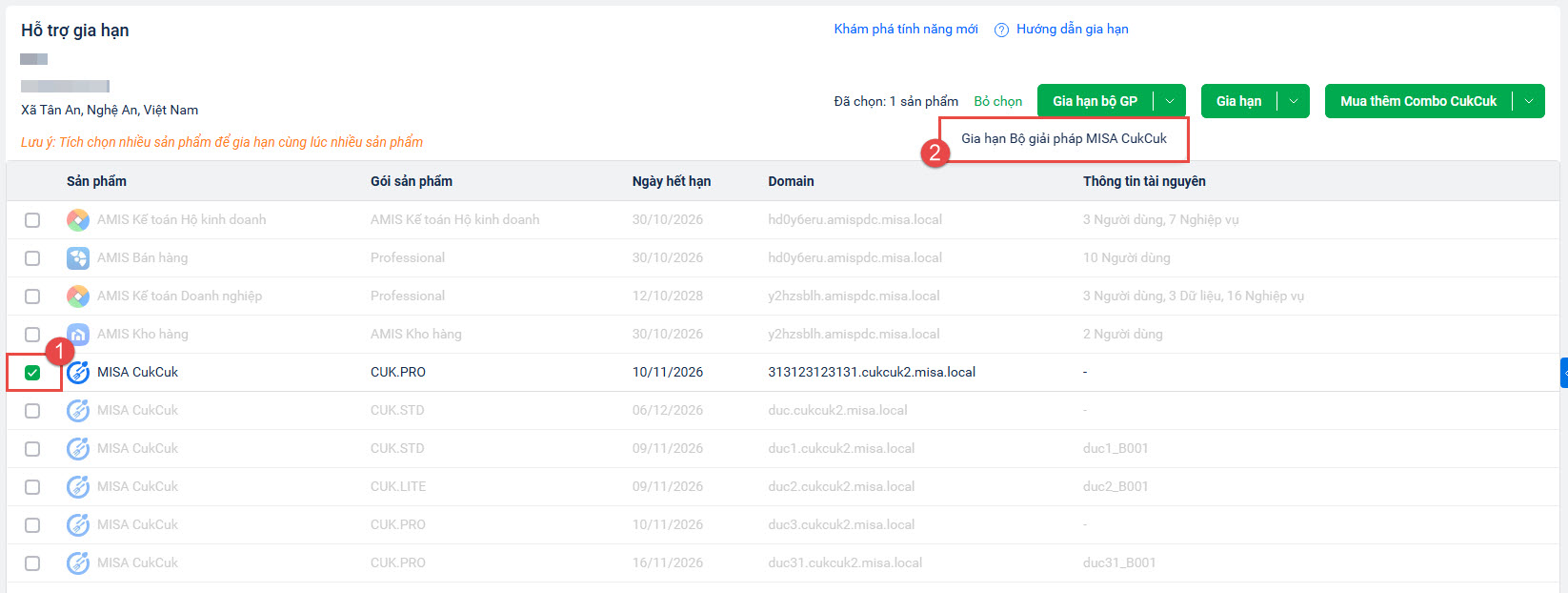Image resolution: width=1568 pixels, height=593 pixels.
Task: Expand the Gia hạn bộ GP dropdown arrow
Action: (x=1170, y=101)
